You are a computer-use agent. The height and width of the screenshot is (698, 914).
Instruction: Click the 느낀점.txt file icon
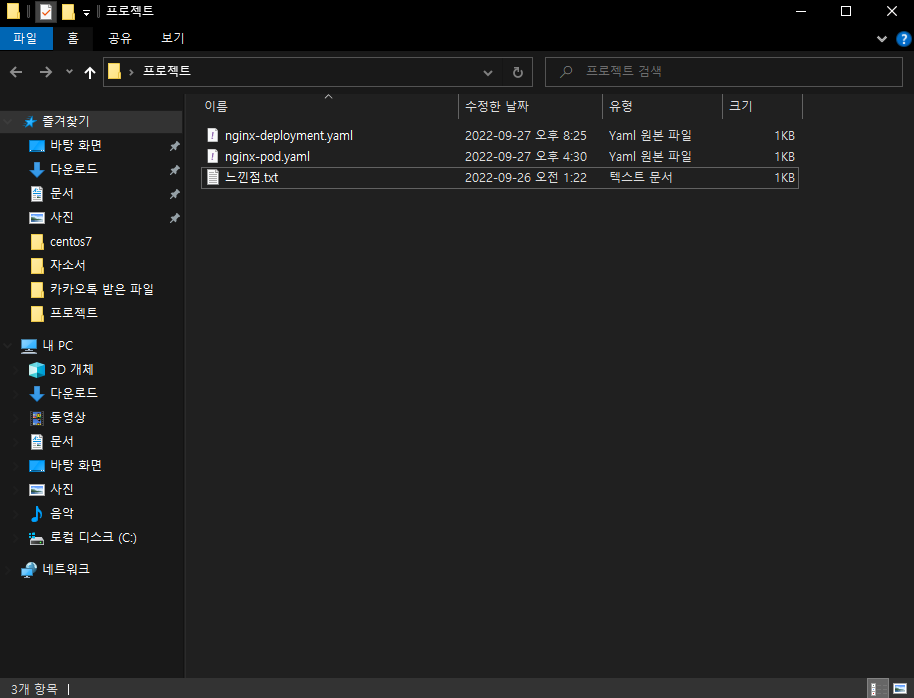[x=213, y=177]
